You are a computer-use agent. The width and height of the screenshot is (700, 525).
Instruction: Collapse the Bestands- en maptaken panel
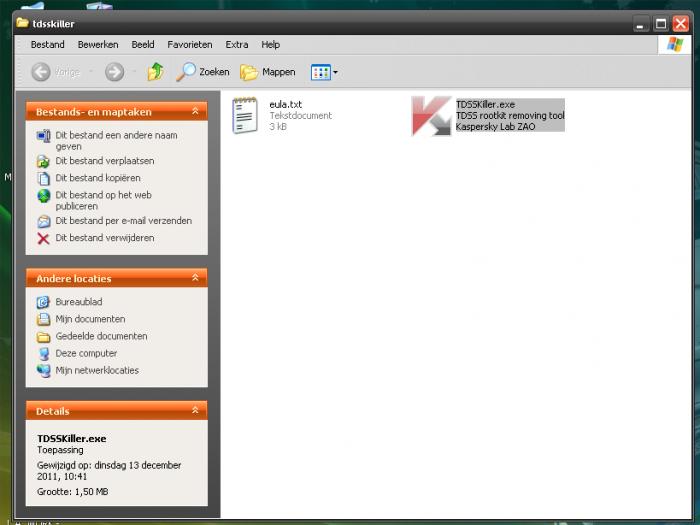(195, 111)
